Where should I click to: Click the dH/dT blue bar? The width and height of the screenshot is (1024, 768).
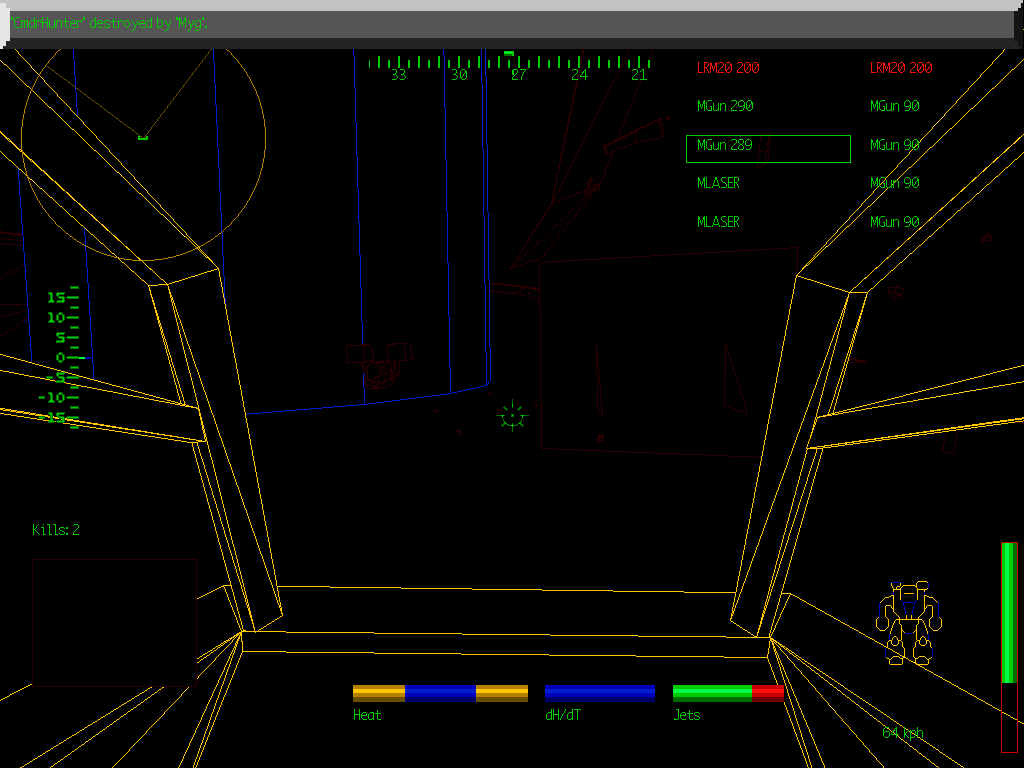(x=600, y=693)
